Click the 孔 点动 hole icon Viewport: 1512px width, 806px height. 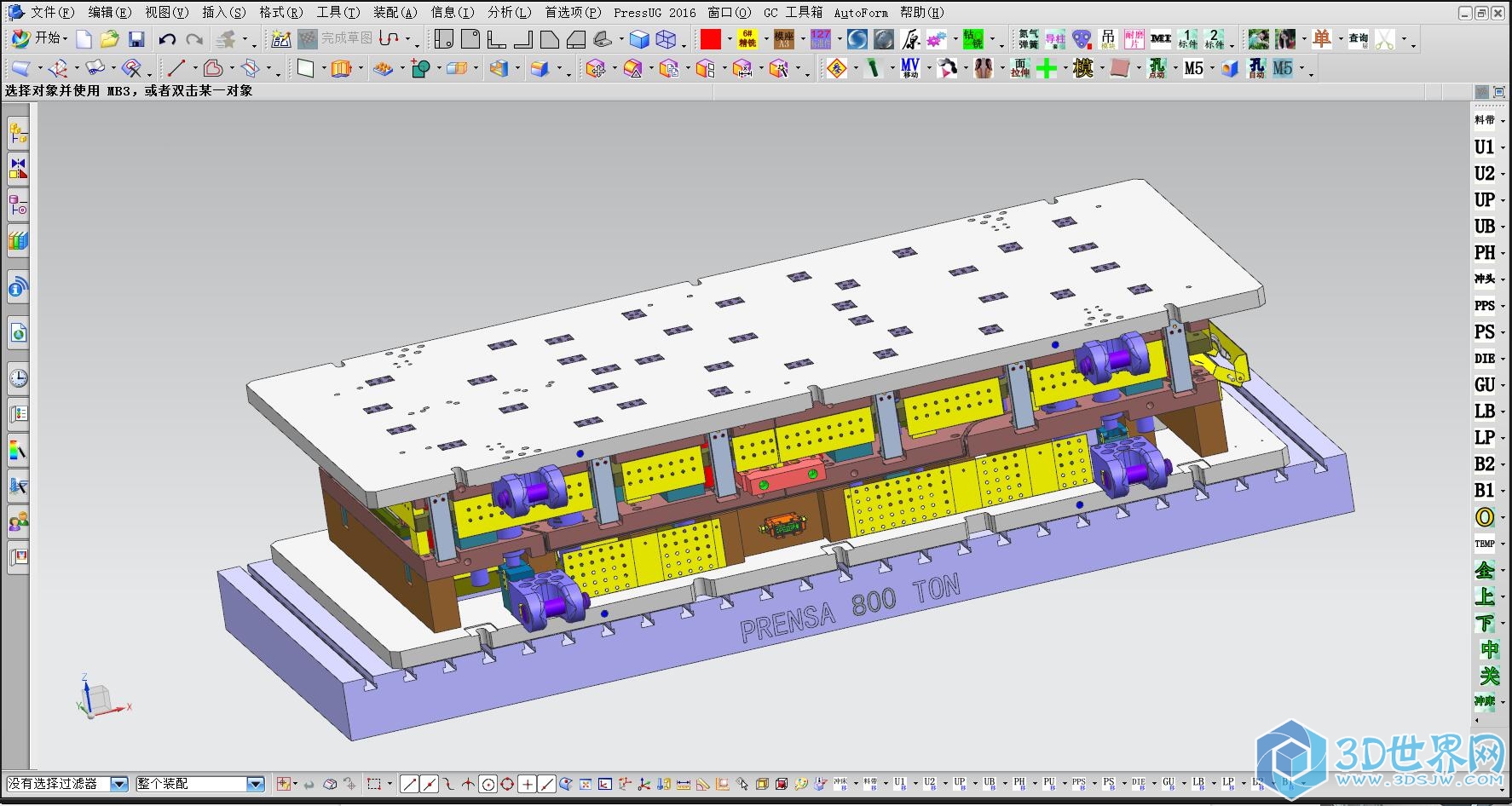click(x=1157, y=69)
